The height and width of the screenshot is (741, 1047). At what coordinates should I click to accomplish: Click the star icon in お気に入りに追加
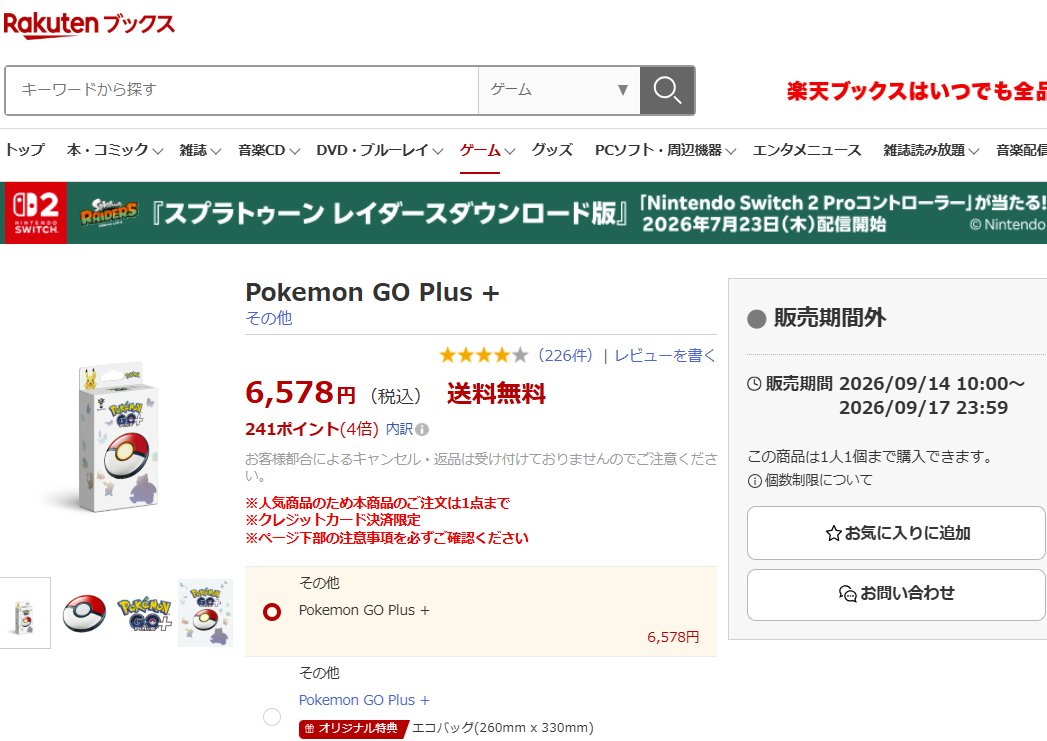[833, 533]
